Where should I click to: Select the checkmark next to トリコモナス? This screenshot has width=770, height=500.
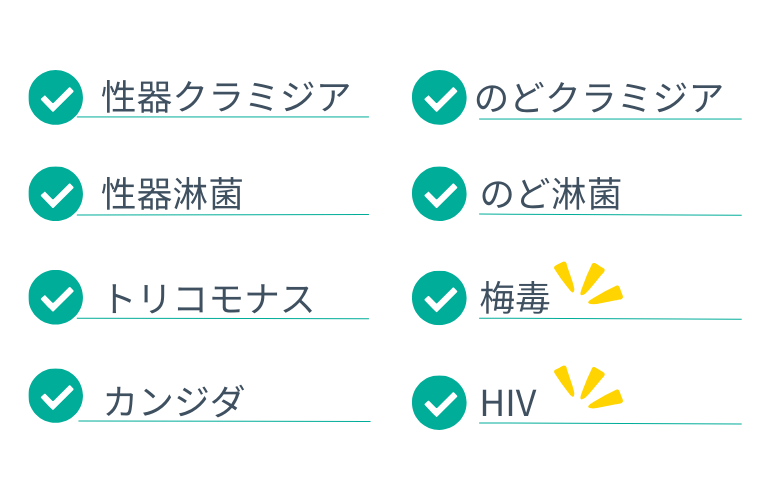(55, 298)
